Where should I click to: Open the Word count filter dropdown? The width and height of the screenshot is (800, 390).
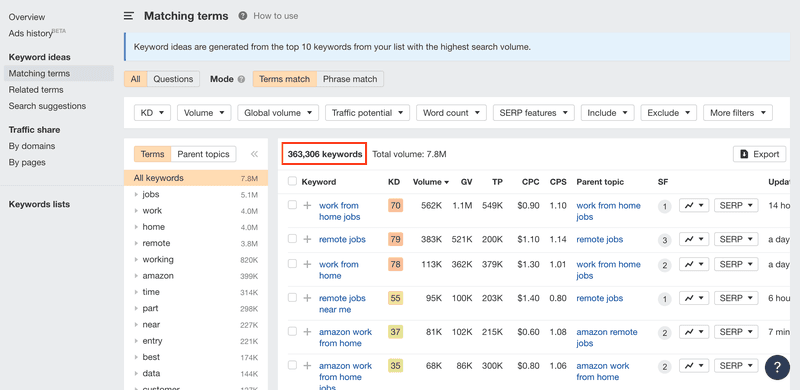coord(452,113)
